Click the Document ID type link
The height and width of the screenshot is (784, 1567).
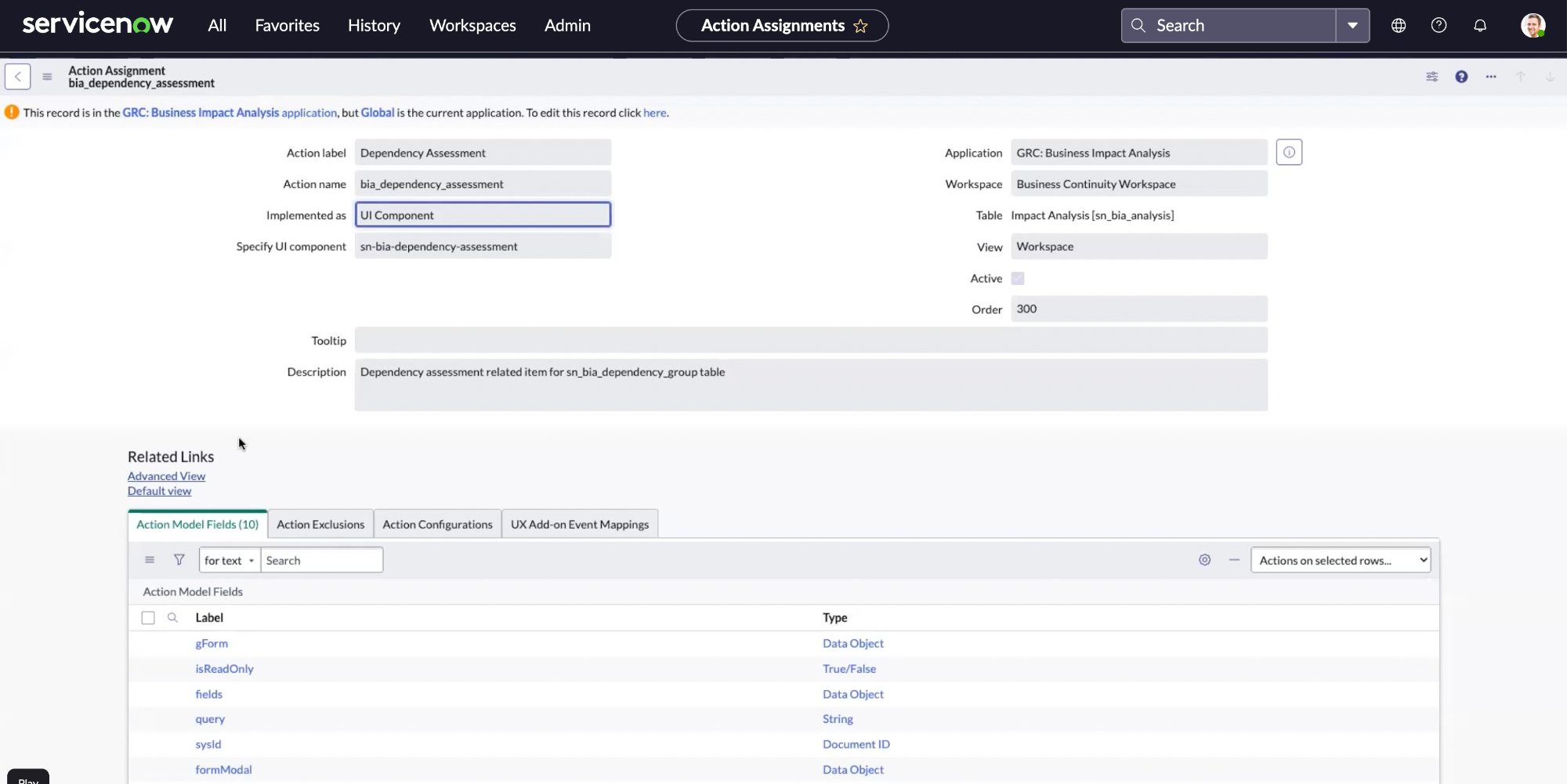pyautogui.click(x=856, y=744)
